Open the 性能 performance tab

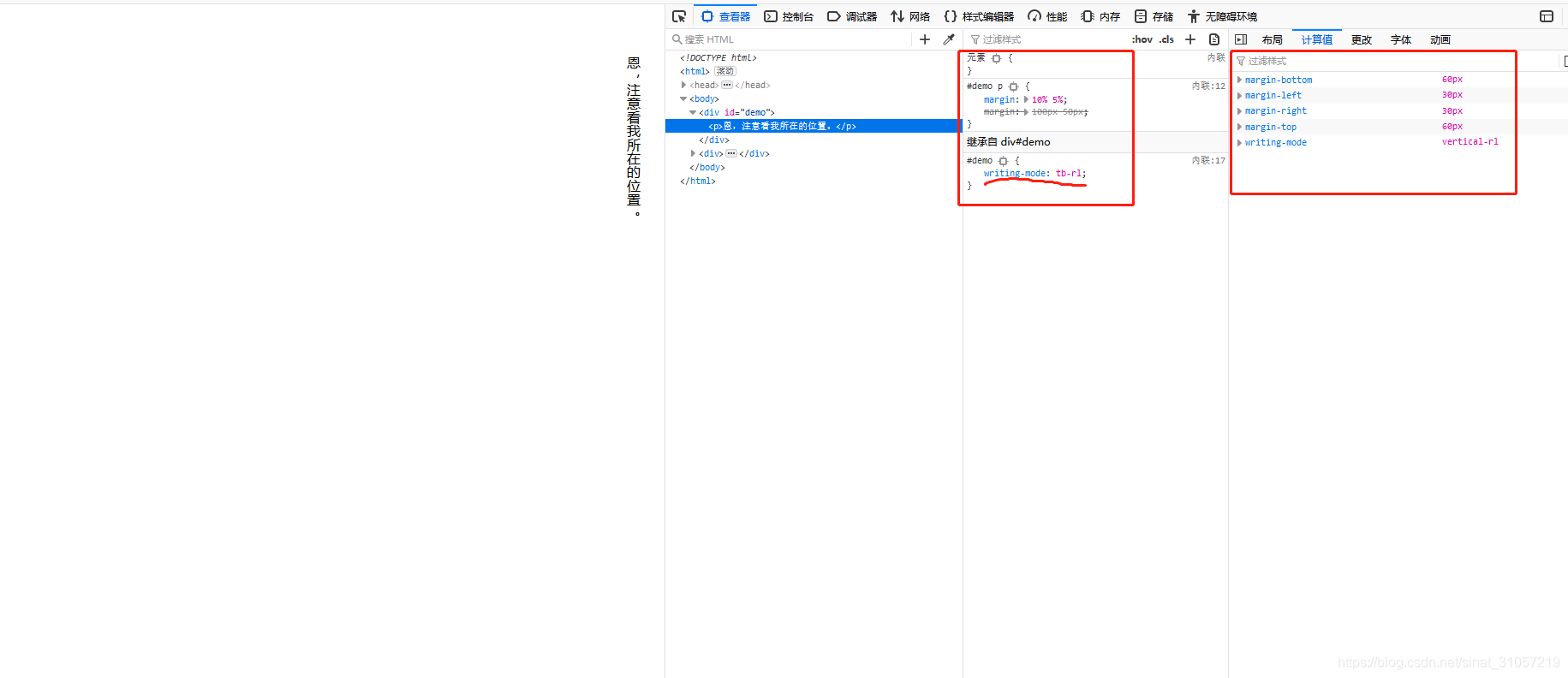[1047, 16]
